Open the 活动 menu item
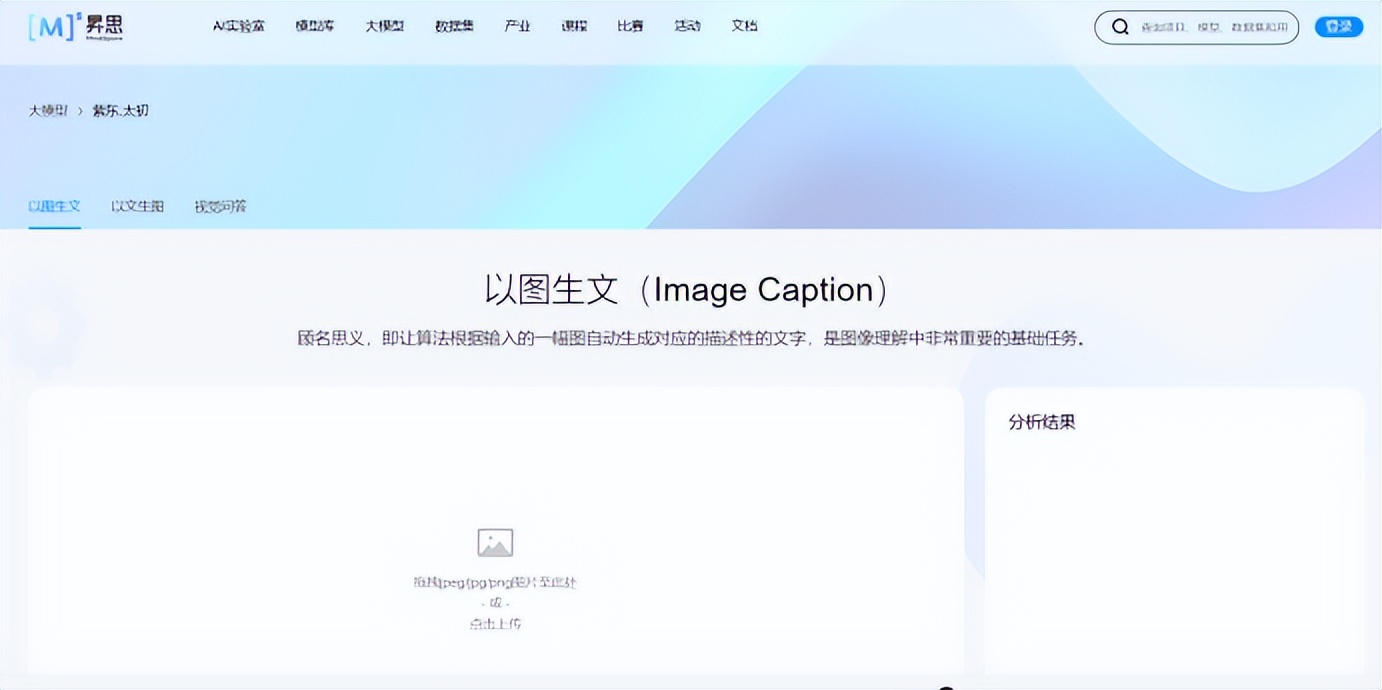 pos(687,26)
